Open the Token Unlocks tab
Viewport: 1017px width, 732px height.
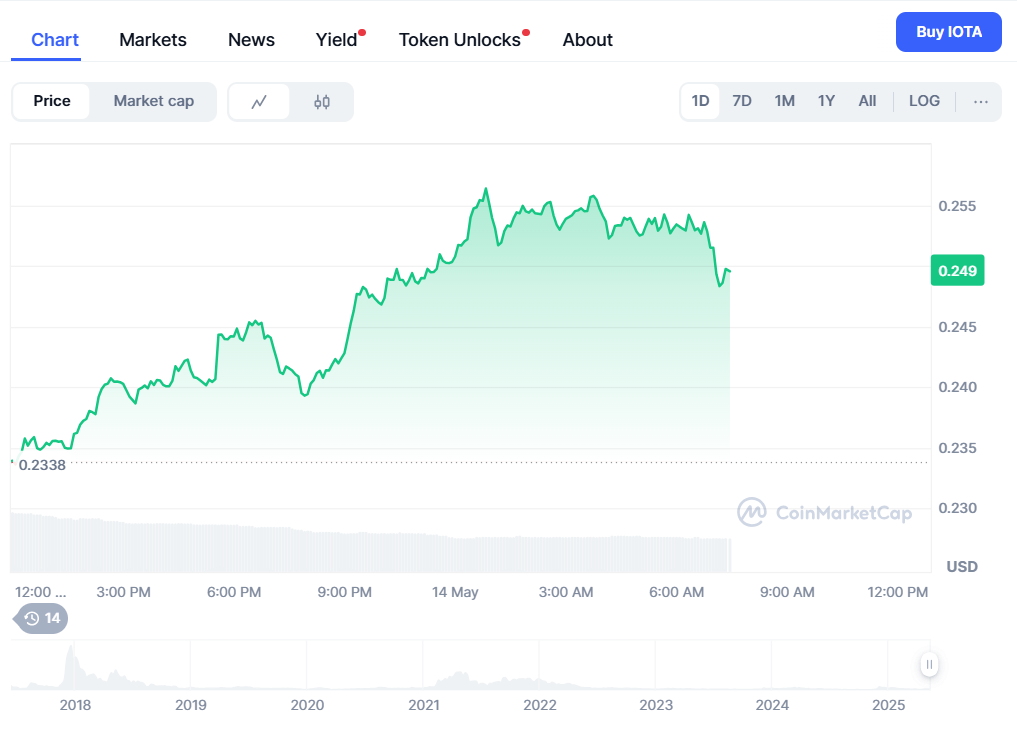tap(460, 40)
